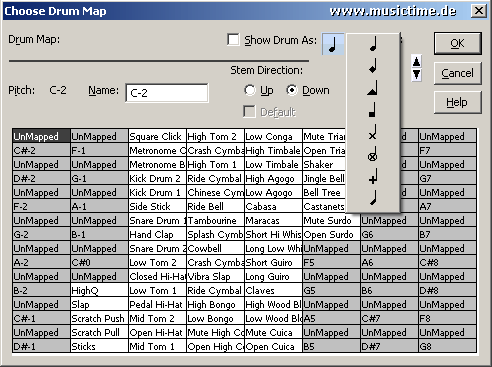This screenshot has width=492, height=367.
Task: Select the High Tom 2 cell
Action: coord(215,136)
